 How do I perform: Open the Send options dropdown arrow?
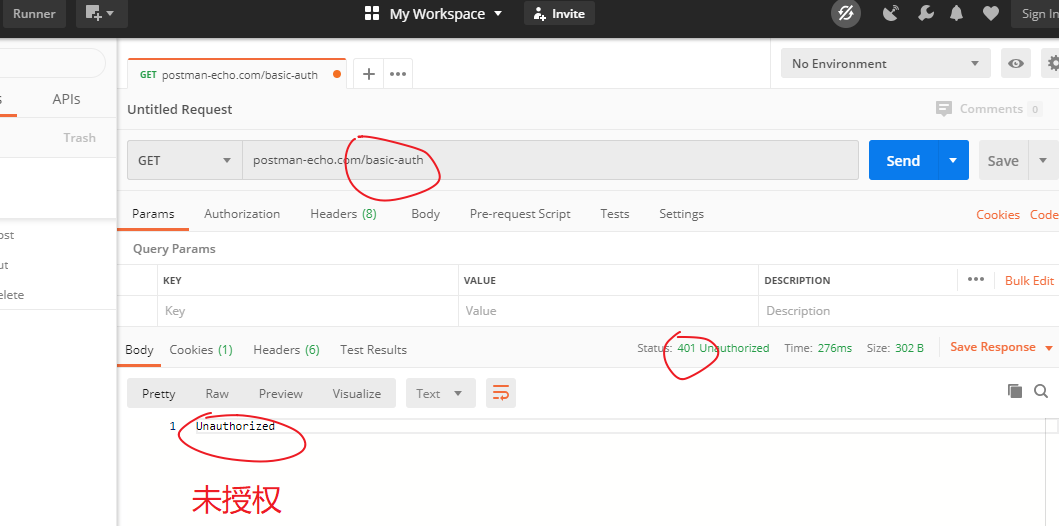pos(954,161)
